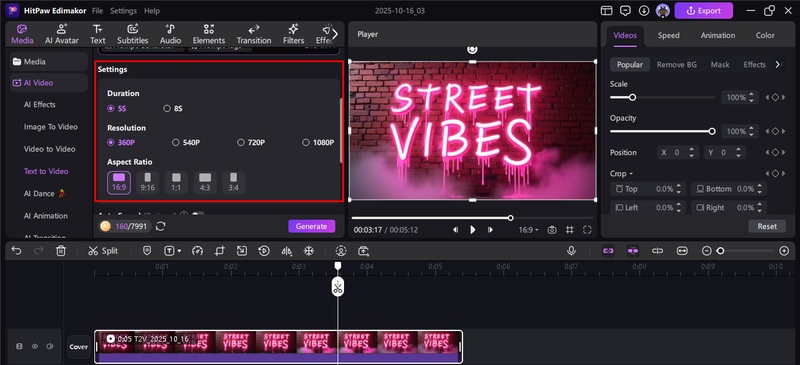
Task: Open Image To Video in the sidebar
Action: pos(51,127)
